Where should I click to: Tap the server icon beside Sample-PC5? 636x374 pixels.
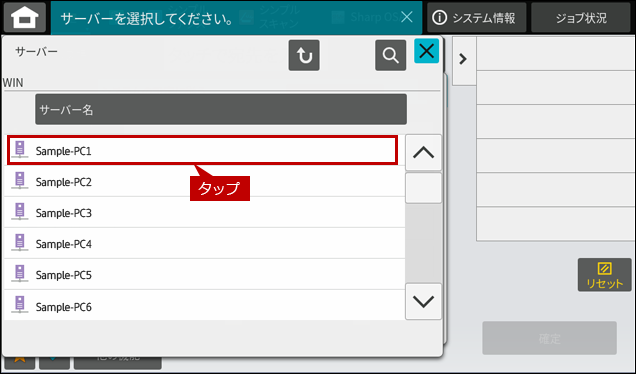click(20, 273)
